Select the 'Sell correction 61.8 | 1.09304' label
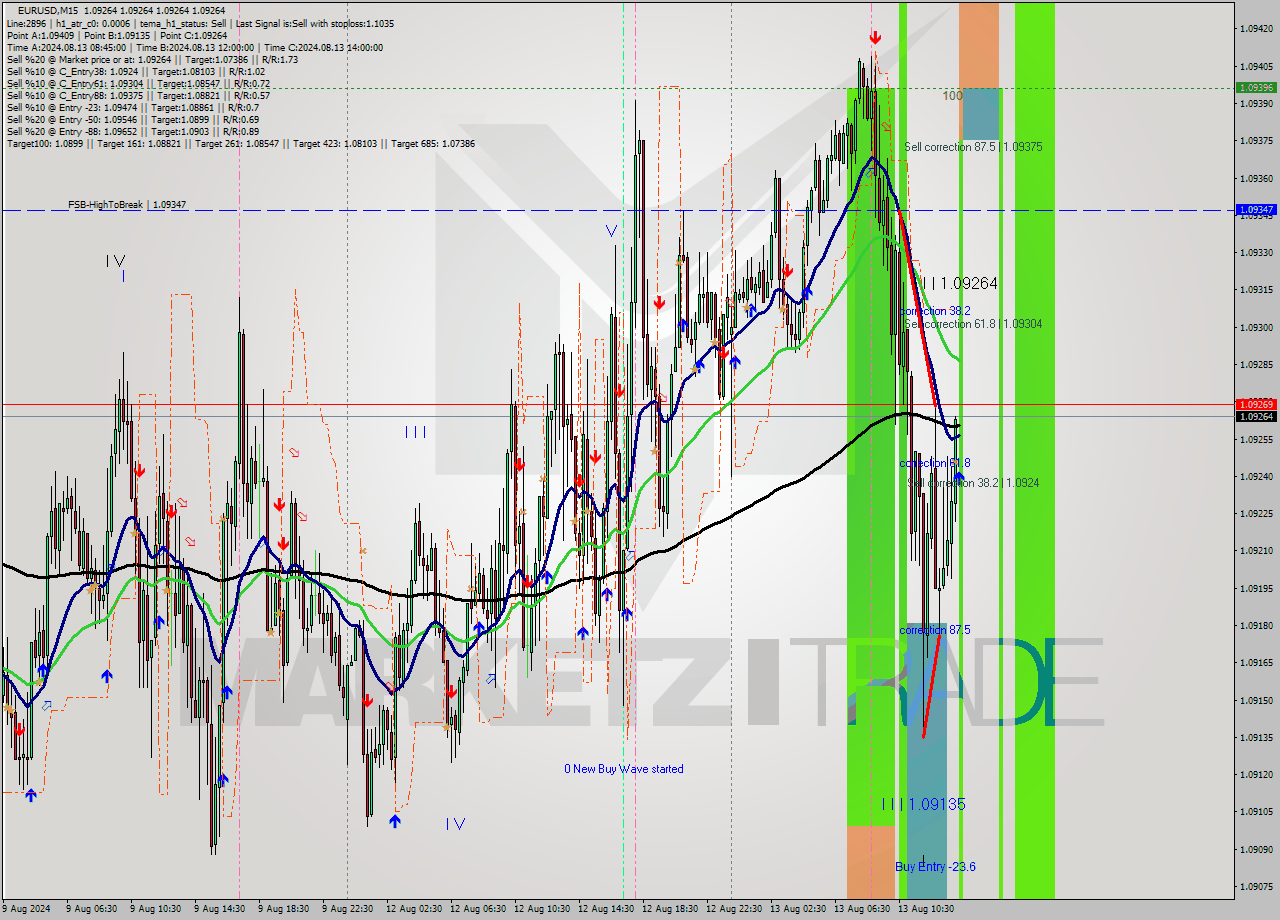The width and height of the screenshot is (1280, 920). pos(973,324)
